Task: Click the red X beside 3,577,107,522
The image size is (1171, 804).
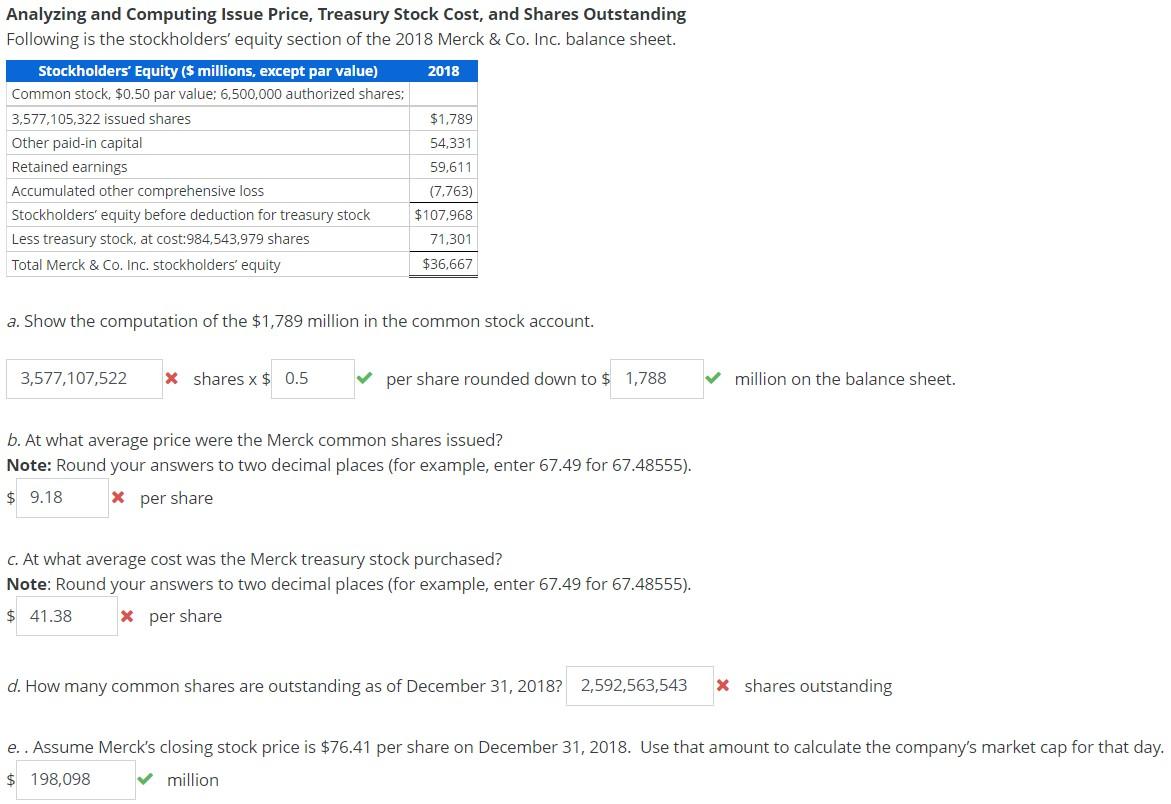Action: pos(176,378)
